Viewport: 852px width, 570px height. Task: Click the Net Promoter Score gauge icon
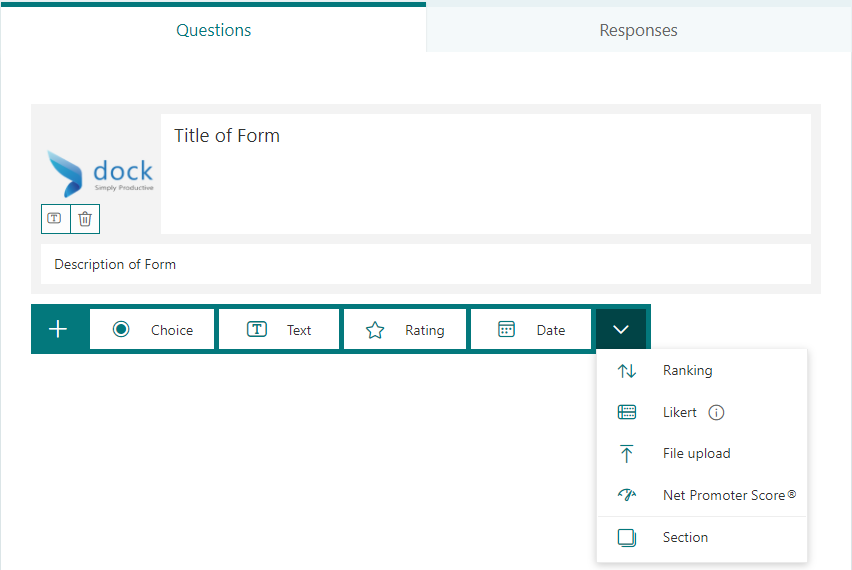(627, 495)
